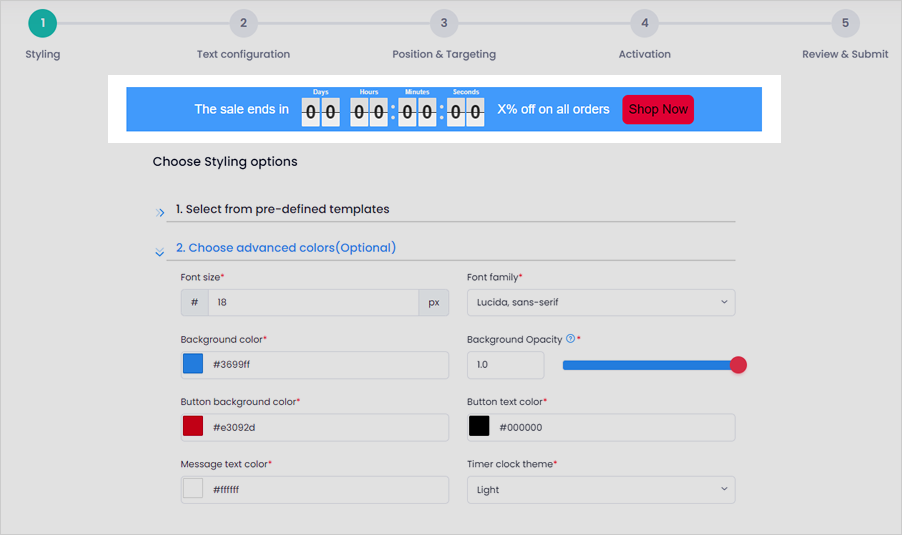Open message text color white swatch
The height and width of the screenshot is (535, 902).
pos(193,488)
